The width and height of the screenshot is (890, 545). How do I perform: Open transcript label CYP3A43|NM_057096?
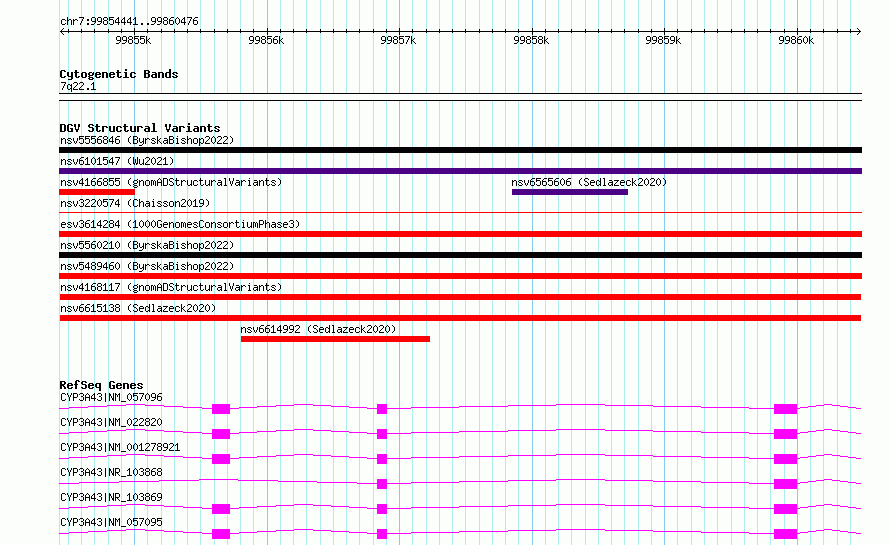point(111,397)
